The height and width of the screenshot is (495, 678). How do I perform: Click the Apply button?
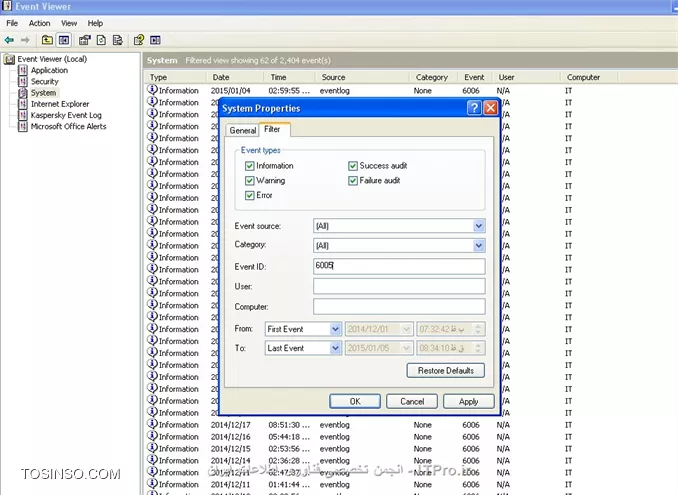469,401
